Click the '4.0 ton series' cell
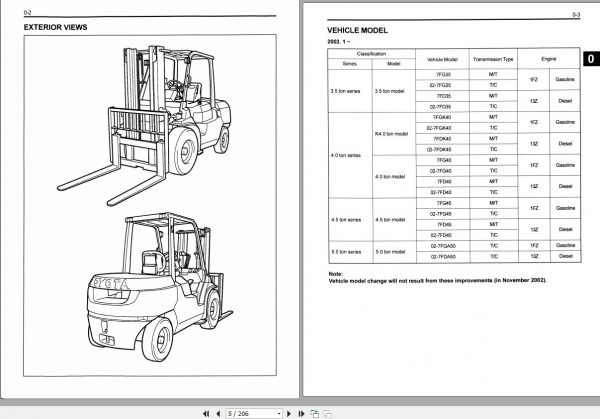Screen dimensions: 600x419 350,155
